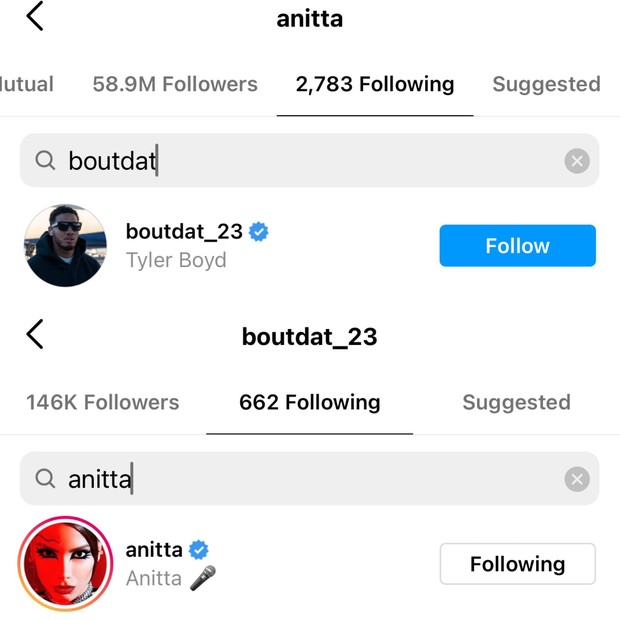The image size is (620, 620).
Task: Tap the verified badge next to anitta
Action: 199,550
